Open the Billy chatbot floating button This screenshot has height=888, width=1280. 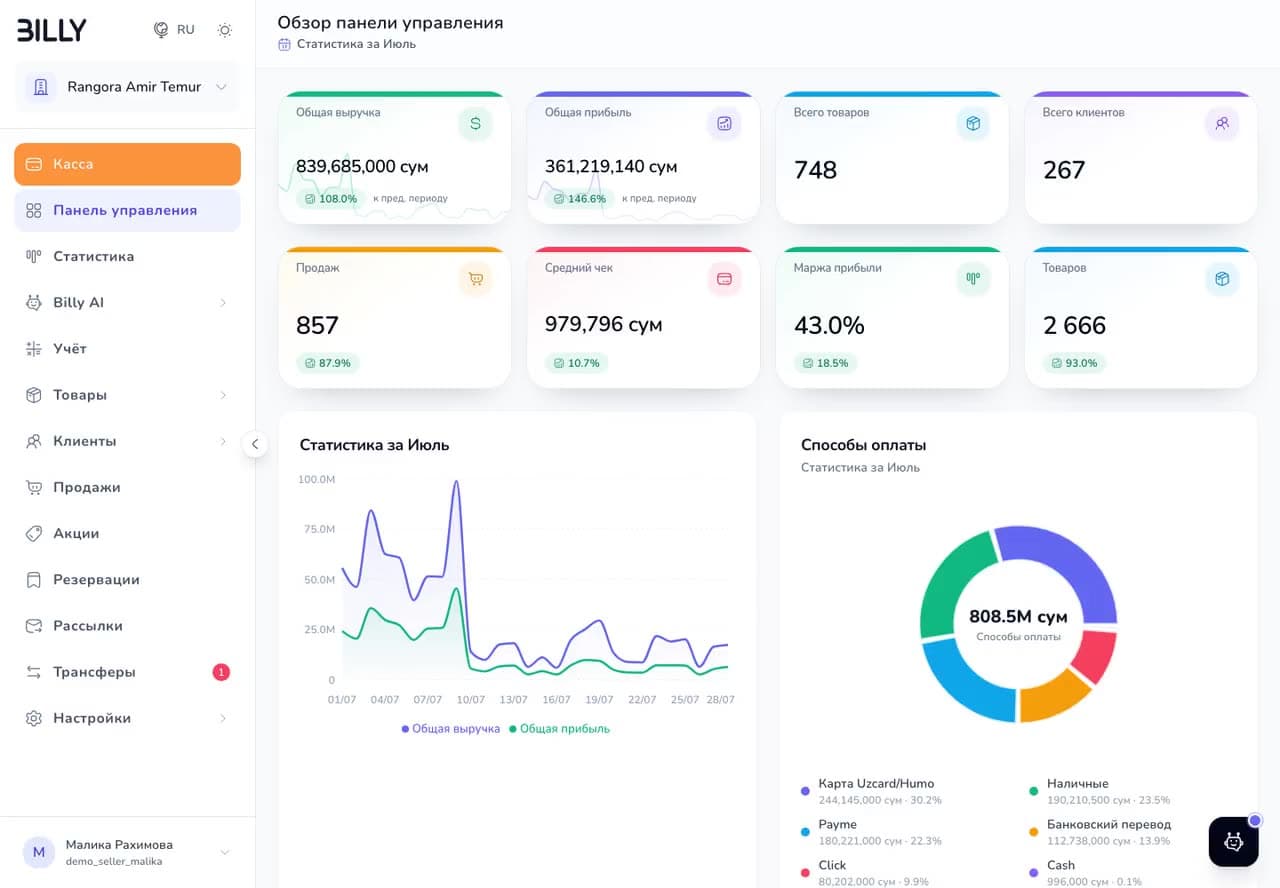pos(1233,842)
